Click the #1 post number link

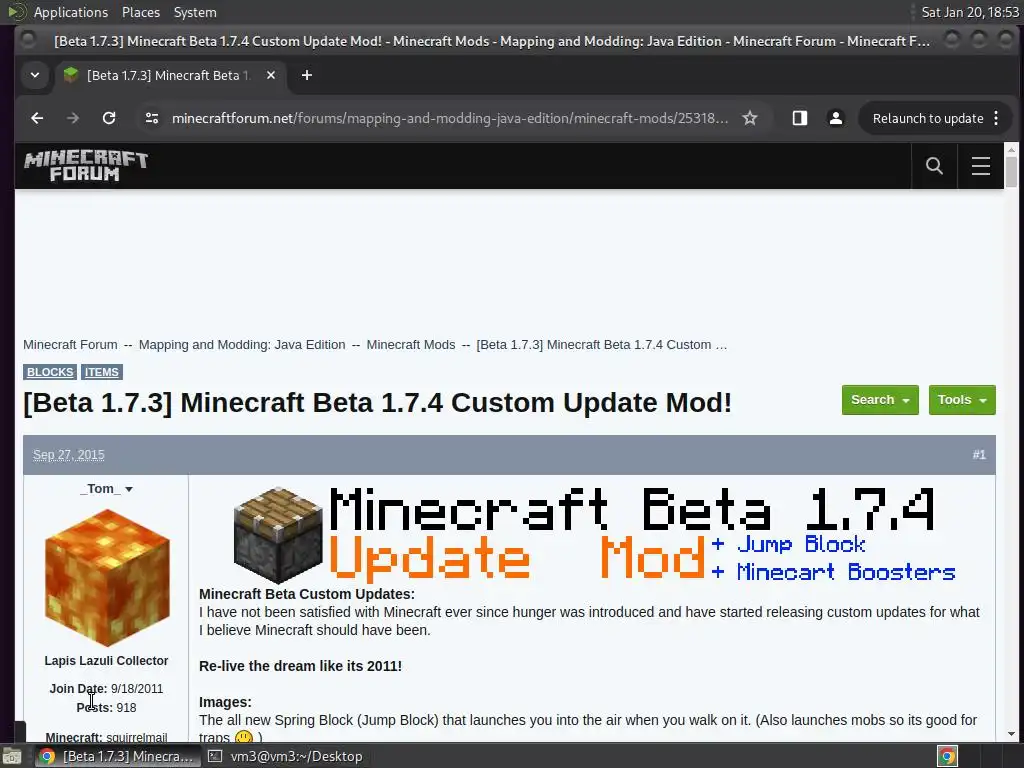click(x=979, y=455)
